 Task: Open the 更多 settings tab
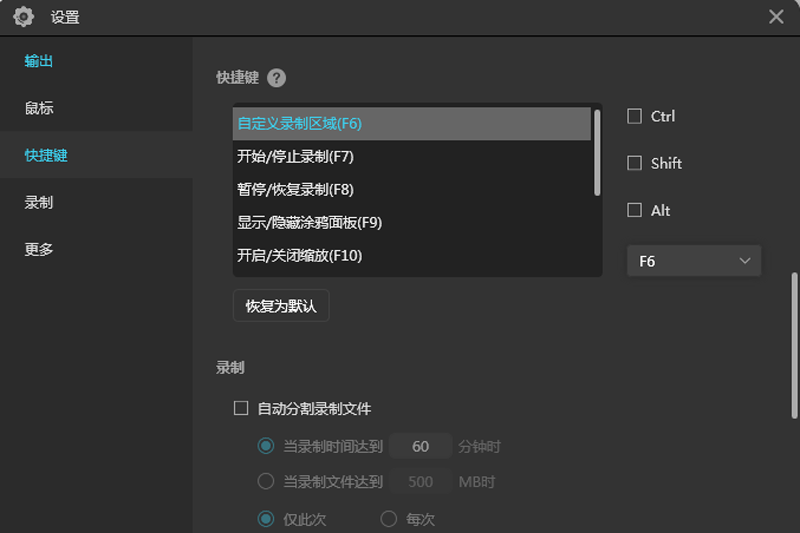(x=39, y=250)
